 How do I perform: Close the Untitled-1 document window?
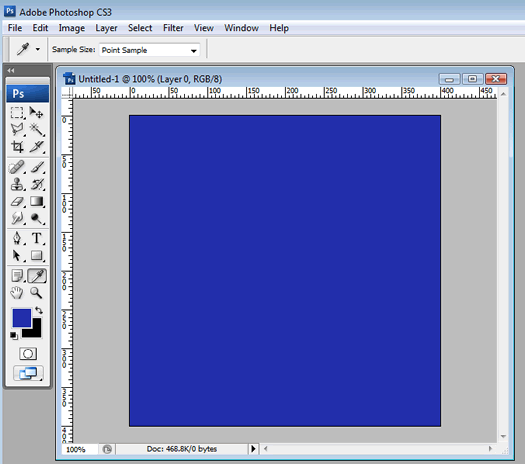(x=496, y=79)
